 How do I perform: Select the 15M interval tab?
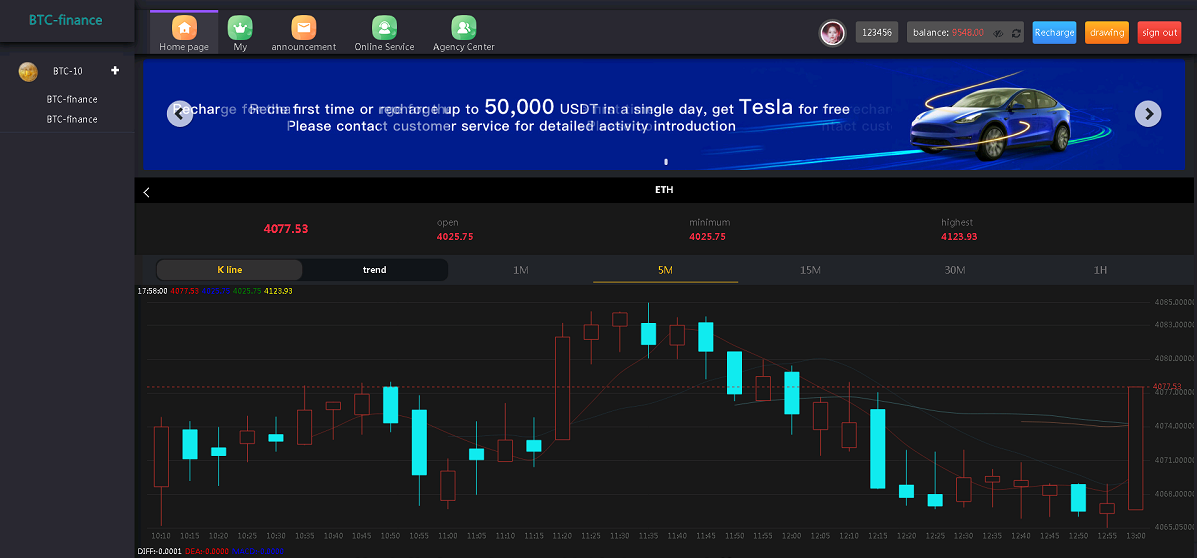pos(810,270)
